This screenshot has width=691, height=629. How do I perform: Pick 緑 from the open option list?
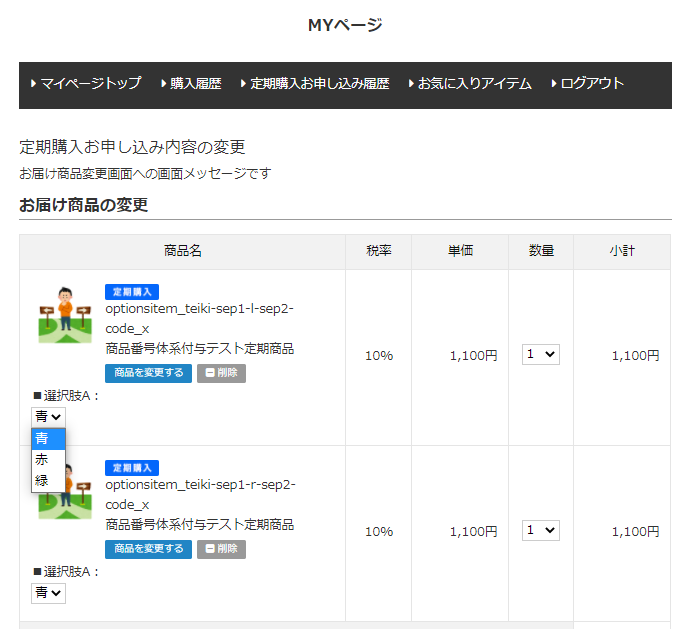(x=48, y=480)
